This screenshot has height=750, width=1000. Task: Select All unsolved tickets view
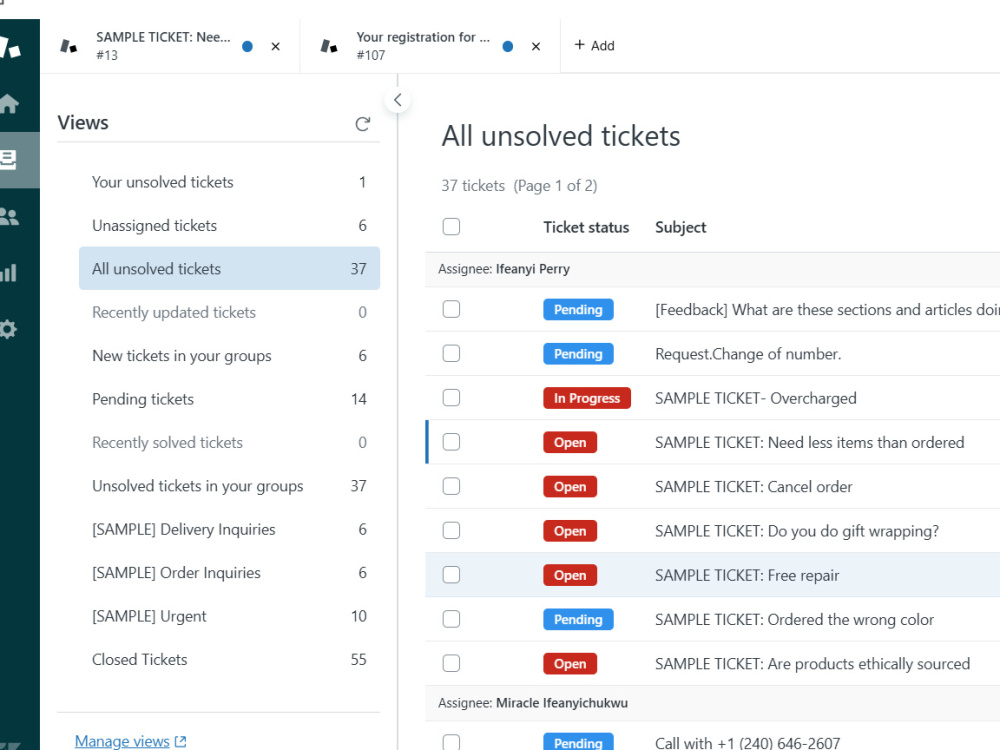point(230,268)
